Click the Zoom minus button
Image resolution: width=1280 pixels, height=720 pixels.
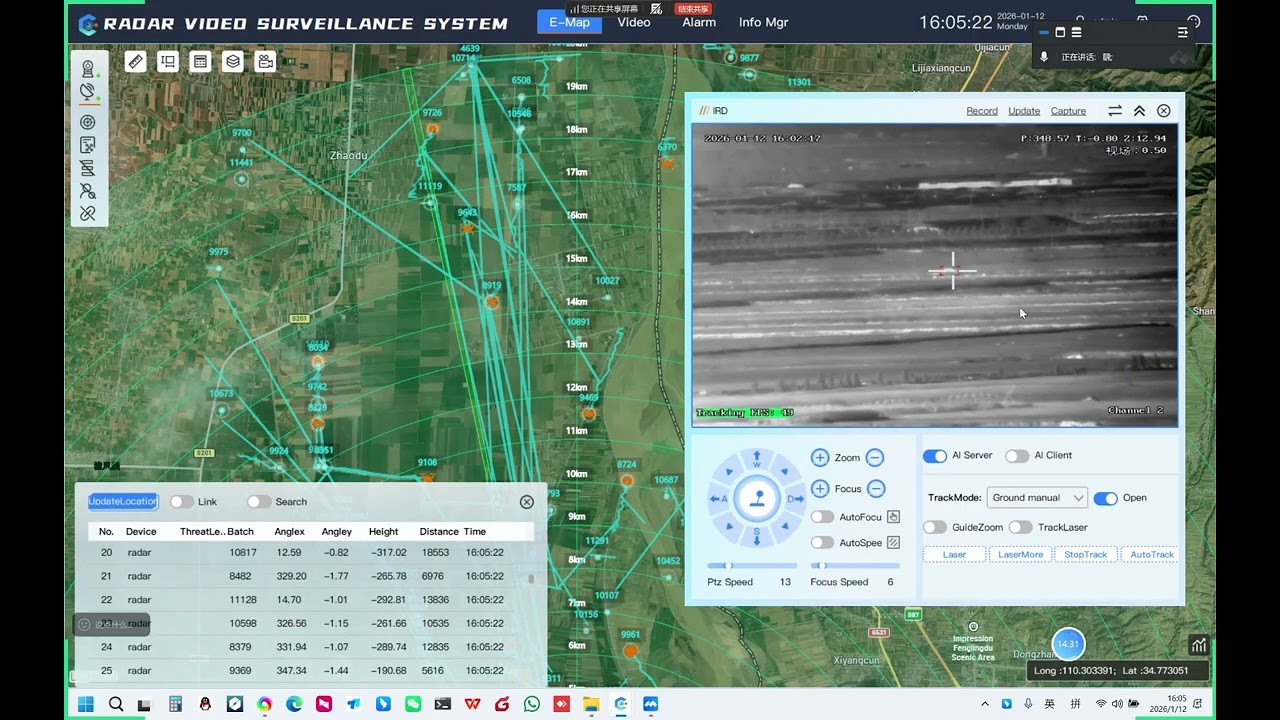tap(875, 458)
